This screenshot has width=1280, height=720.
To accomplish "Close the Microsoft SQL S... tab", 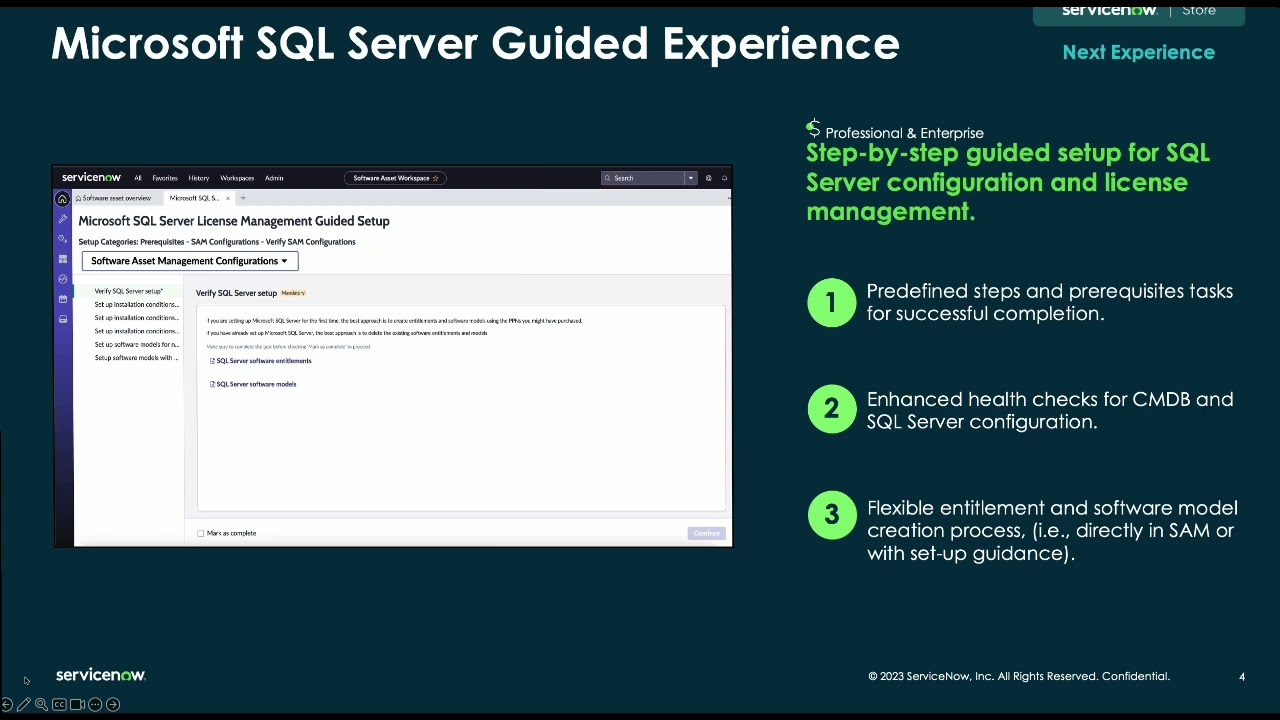I will [227, 198].
